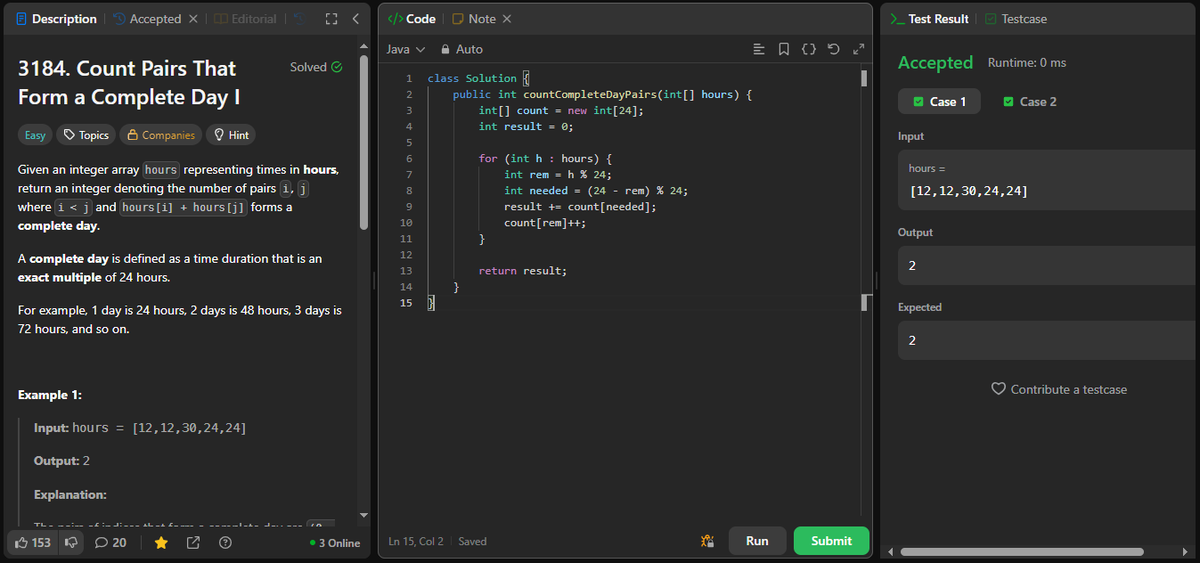The height and width of the screenshot is (563, 1200).
Task: Click the debugger icon beside Run
Action: pyautogui.click(x=707, y=541)
